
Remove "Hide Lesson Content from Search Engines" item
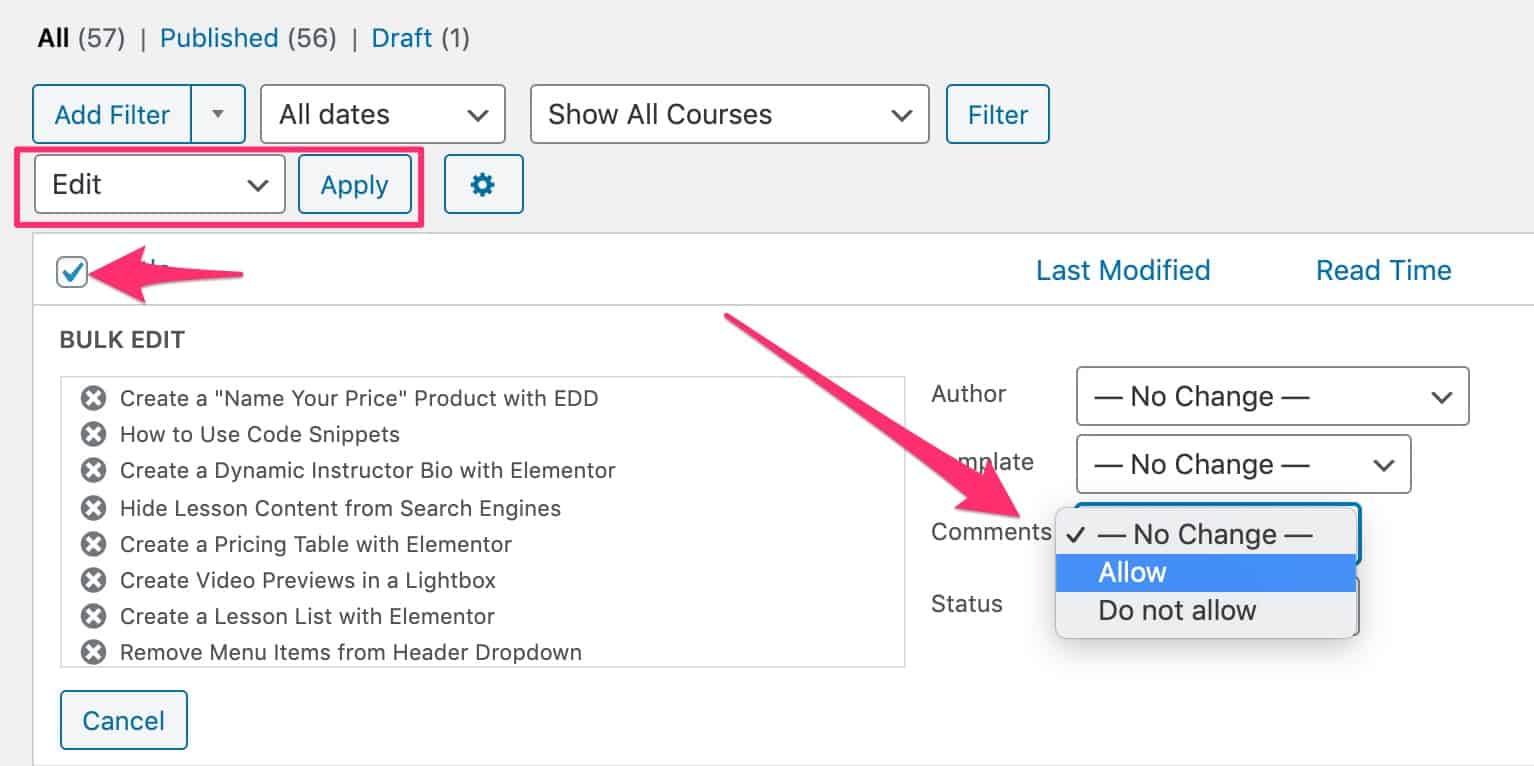[92, 508]
